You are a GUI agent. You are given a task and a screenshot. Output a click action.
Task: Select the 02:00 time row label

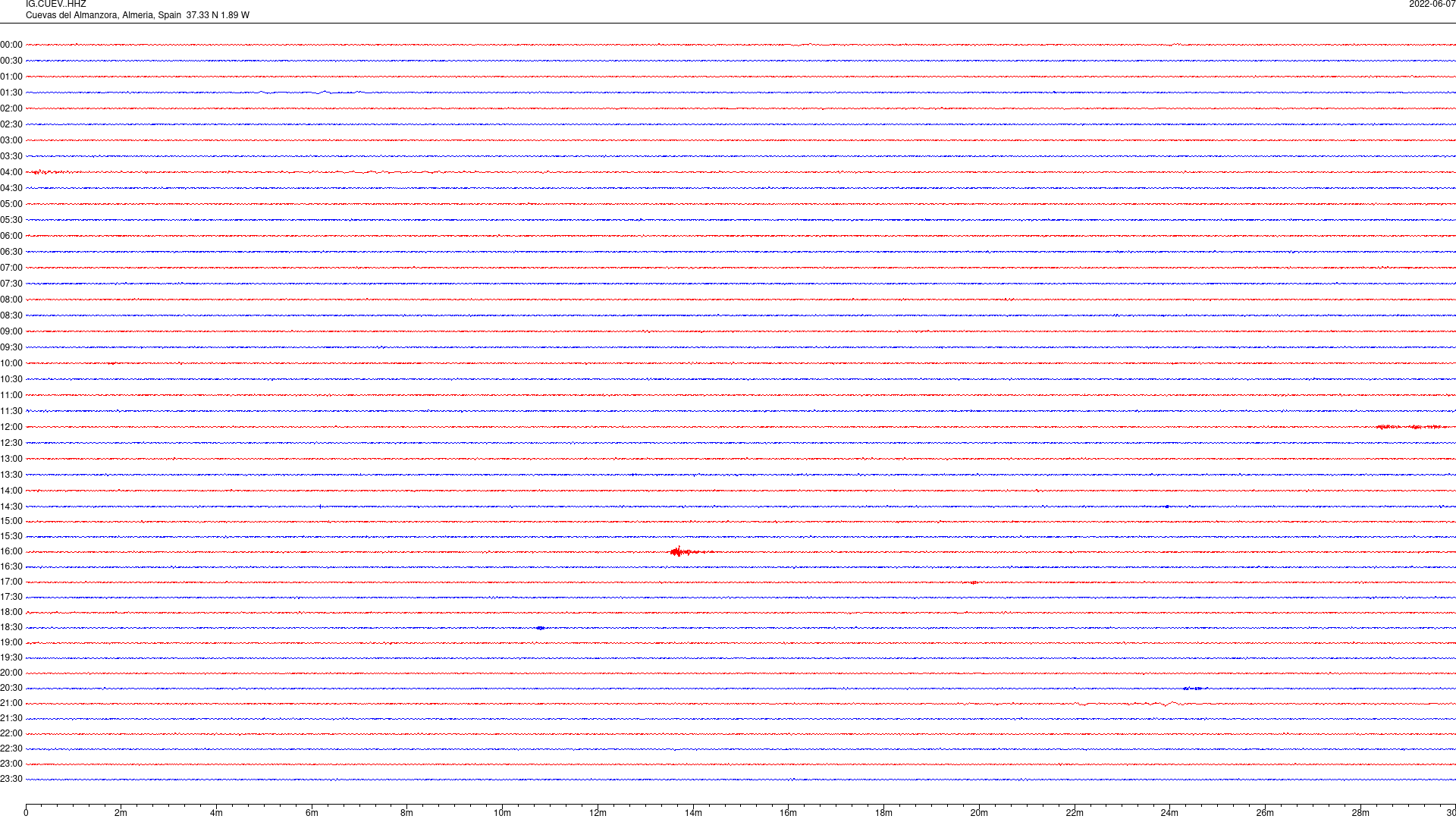(x=11, y=108)
